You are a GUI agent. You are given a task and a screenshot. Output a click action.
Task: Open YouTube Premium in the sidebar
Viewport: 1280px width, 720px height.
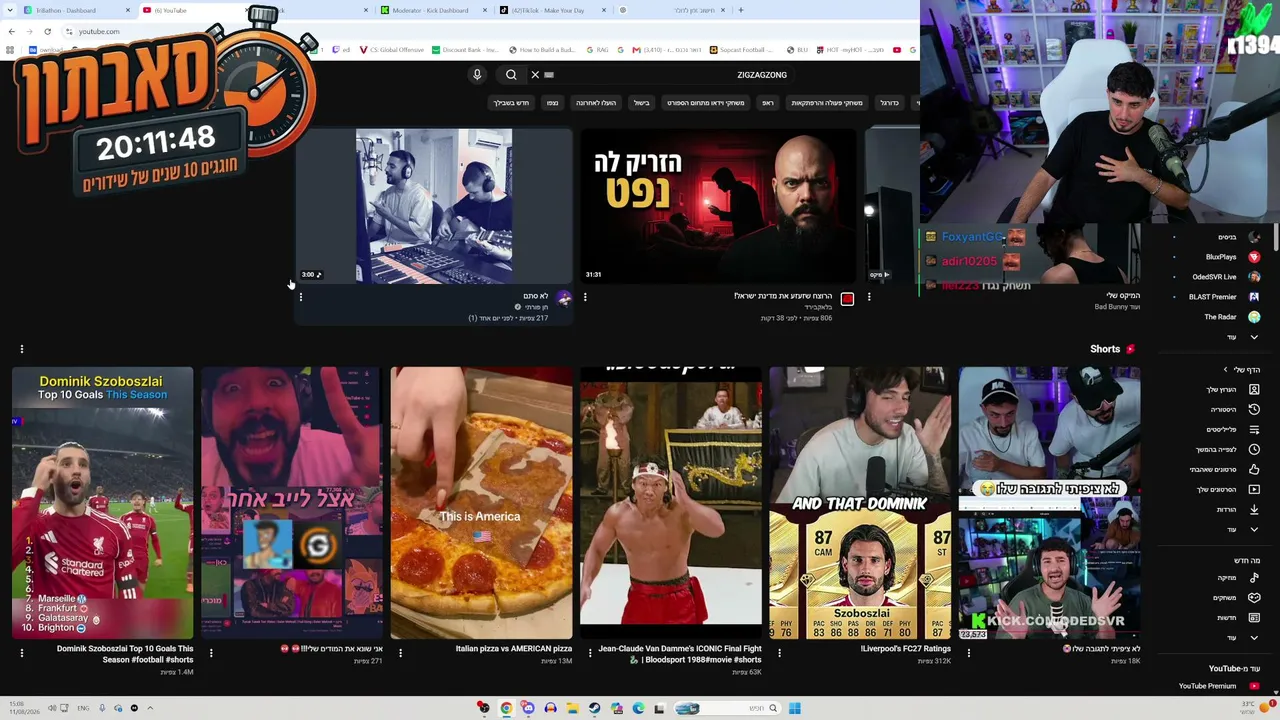pos(1218,686)
